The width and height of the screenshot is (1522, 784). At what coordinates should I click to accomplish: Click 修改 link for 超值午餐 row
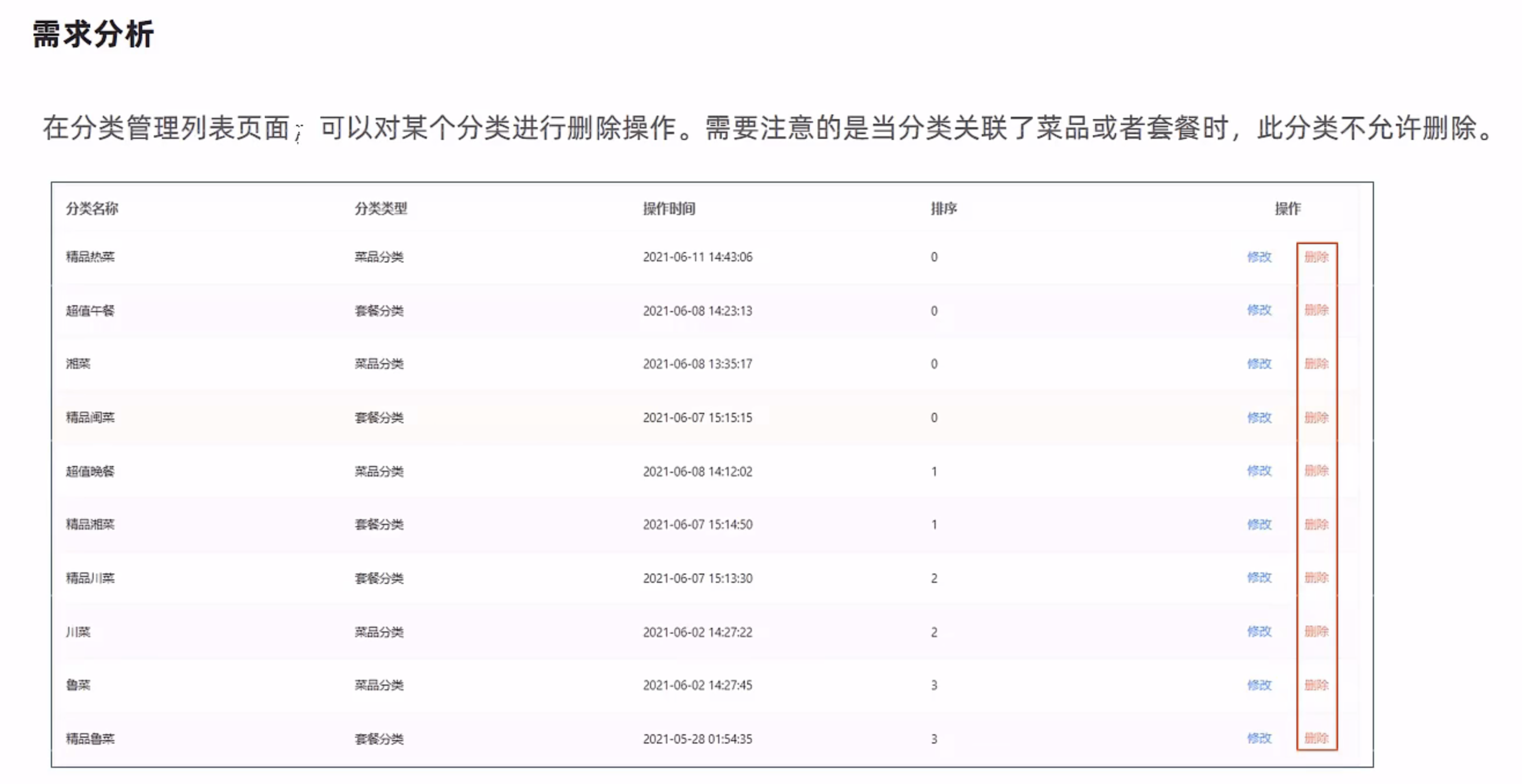point(1258,310)
